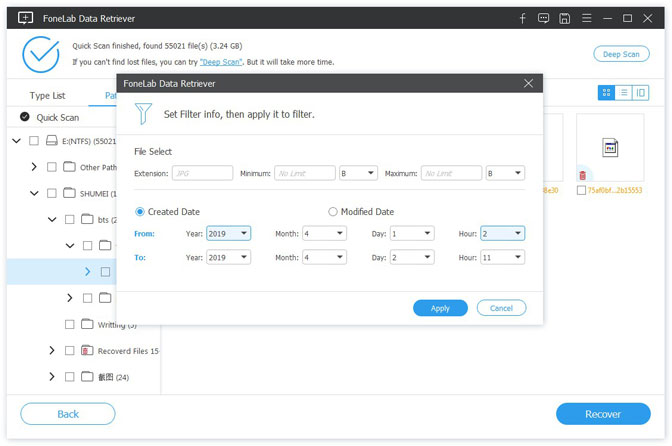Open the feedback chat icon

tap(543, 18)
